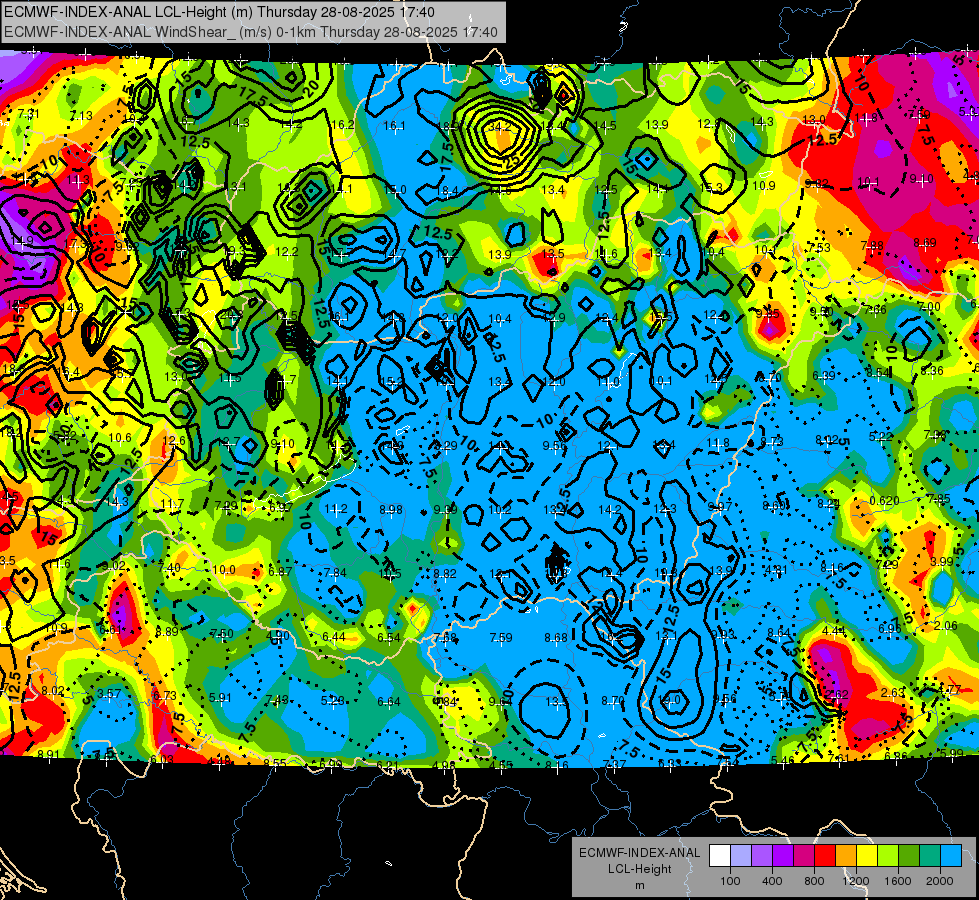Click the grid value '3.99'
Image resolution: width=979 pixels, height=900 pixels.
pyautogui.click(x=942, y=561)
